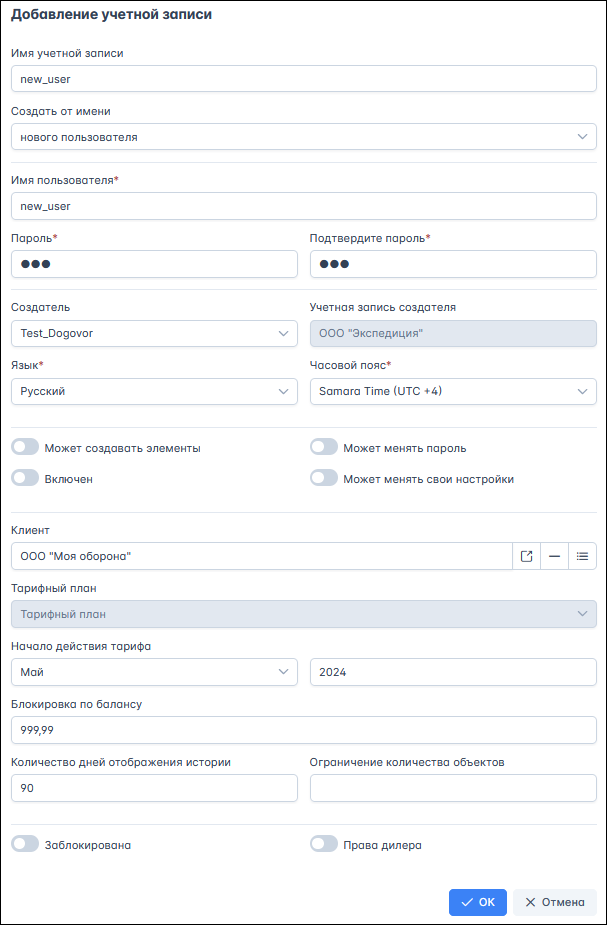Click the OK button
The height and width of the screenshot is (925, 607).
pos(478,902)
